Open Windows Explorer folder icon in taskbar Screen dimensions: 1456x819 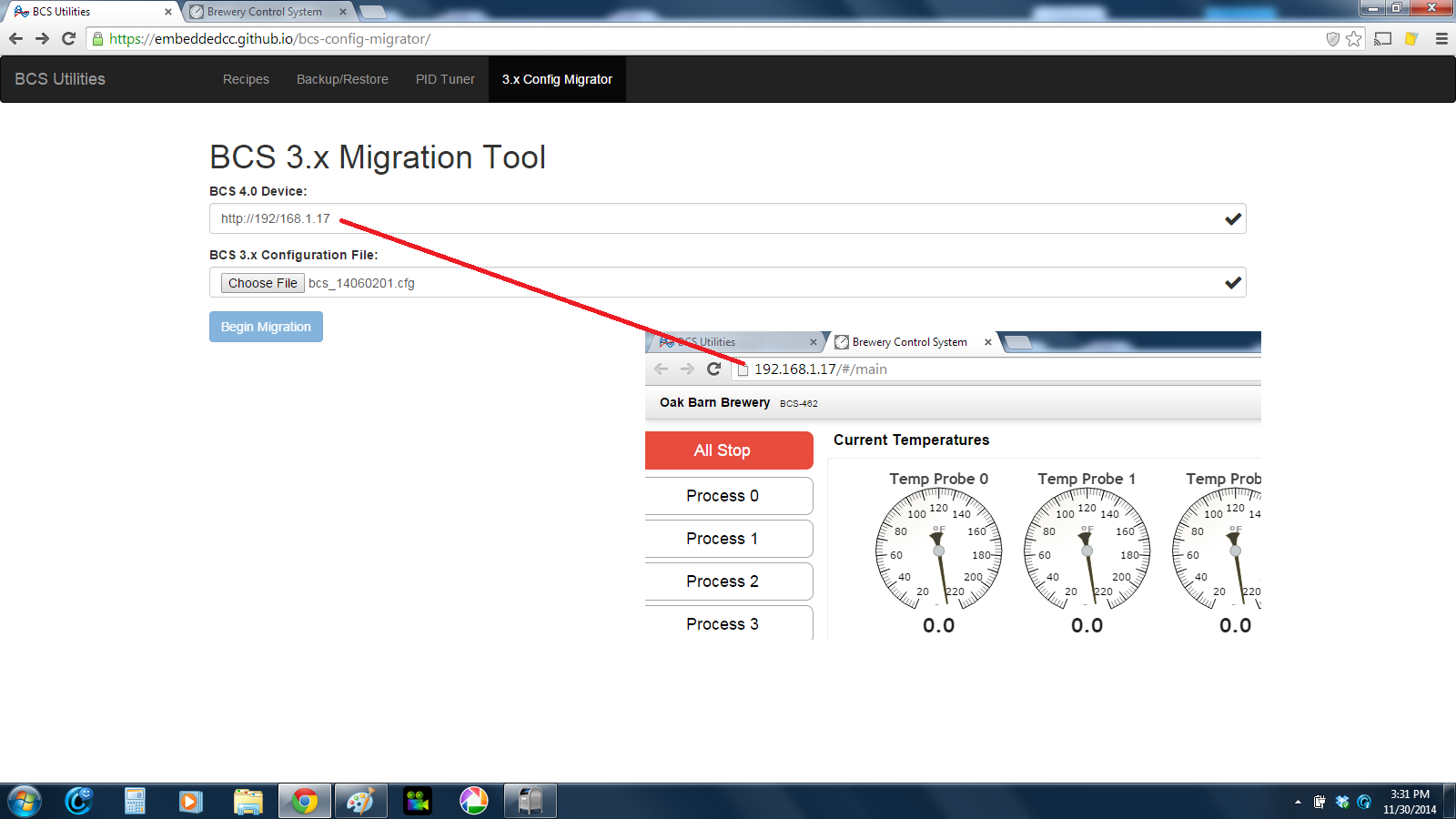click(248, 802)
